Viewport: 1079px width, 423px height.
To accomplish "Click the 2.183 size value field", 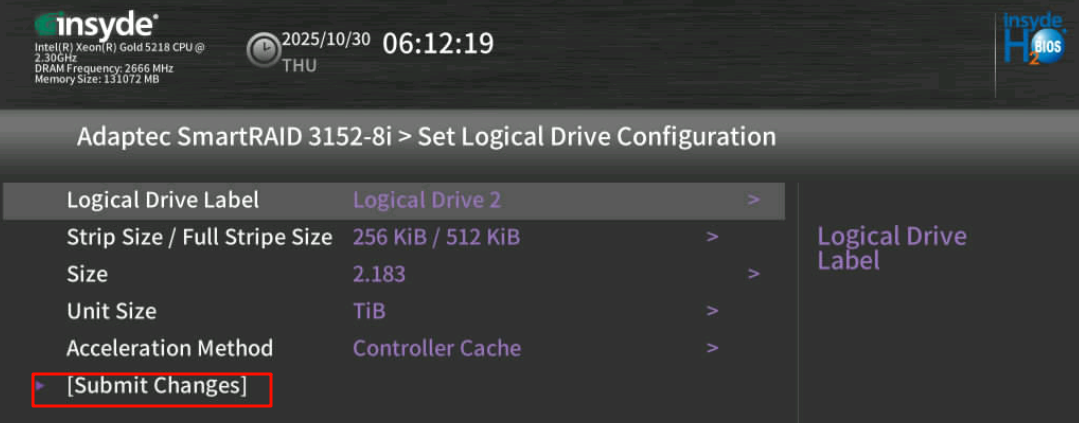I will [x=379, y=274].
